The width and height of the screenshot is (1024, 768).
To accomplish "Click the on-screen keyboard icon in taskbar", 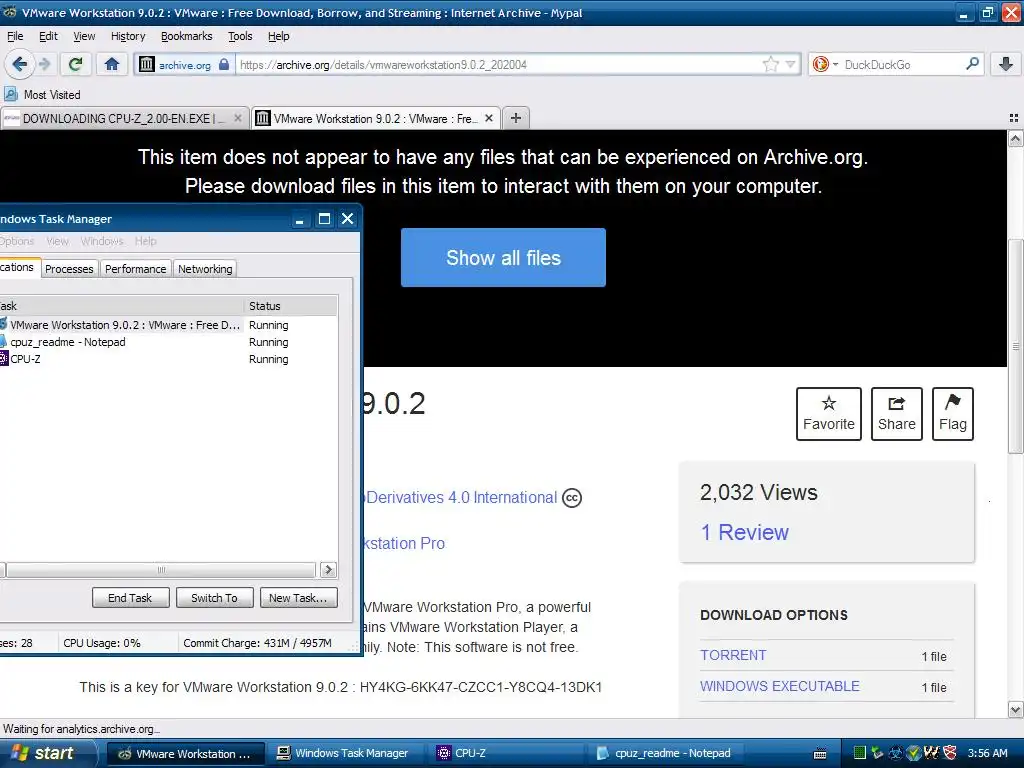I will point(820,754).
